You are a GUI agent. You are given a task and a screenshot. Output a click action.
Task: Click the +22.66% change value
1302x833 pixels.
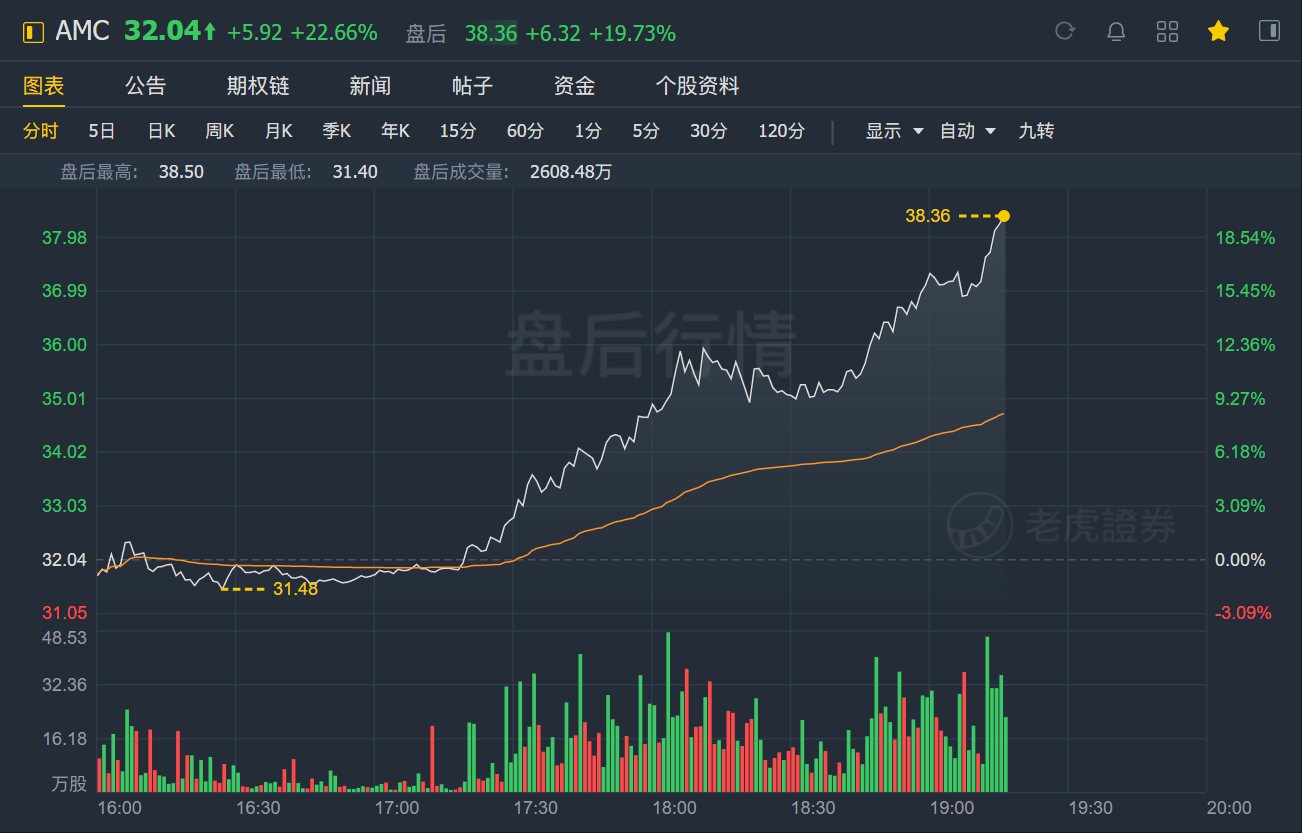tap(334, 33)
